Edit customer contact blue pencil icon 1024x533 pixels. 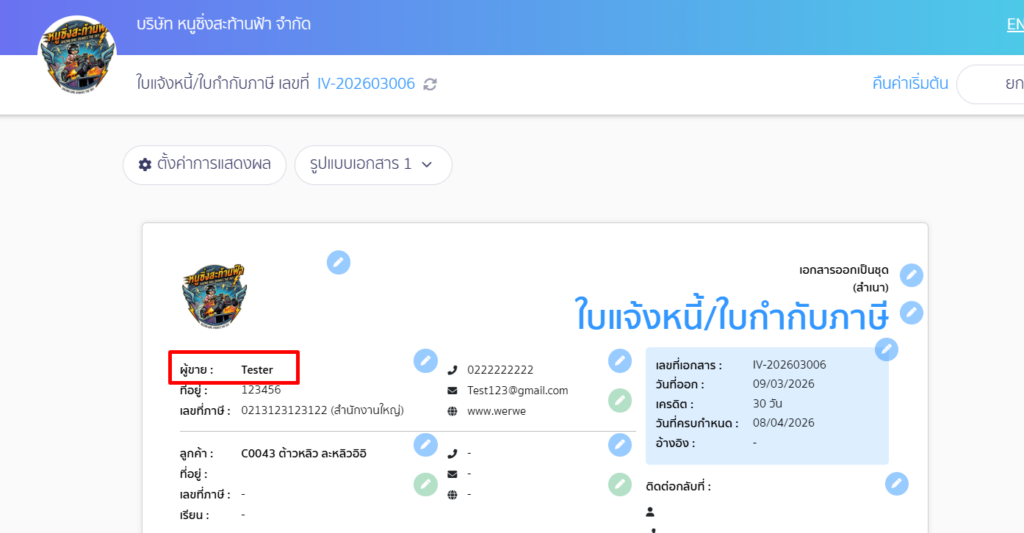620,445
